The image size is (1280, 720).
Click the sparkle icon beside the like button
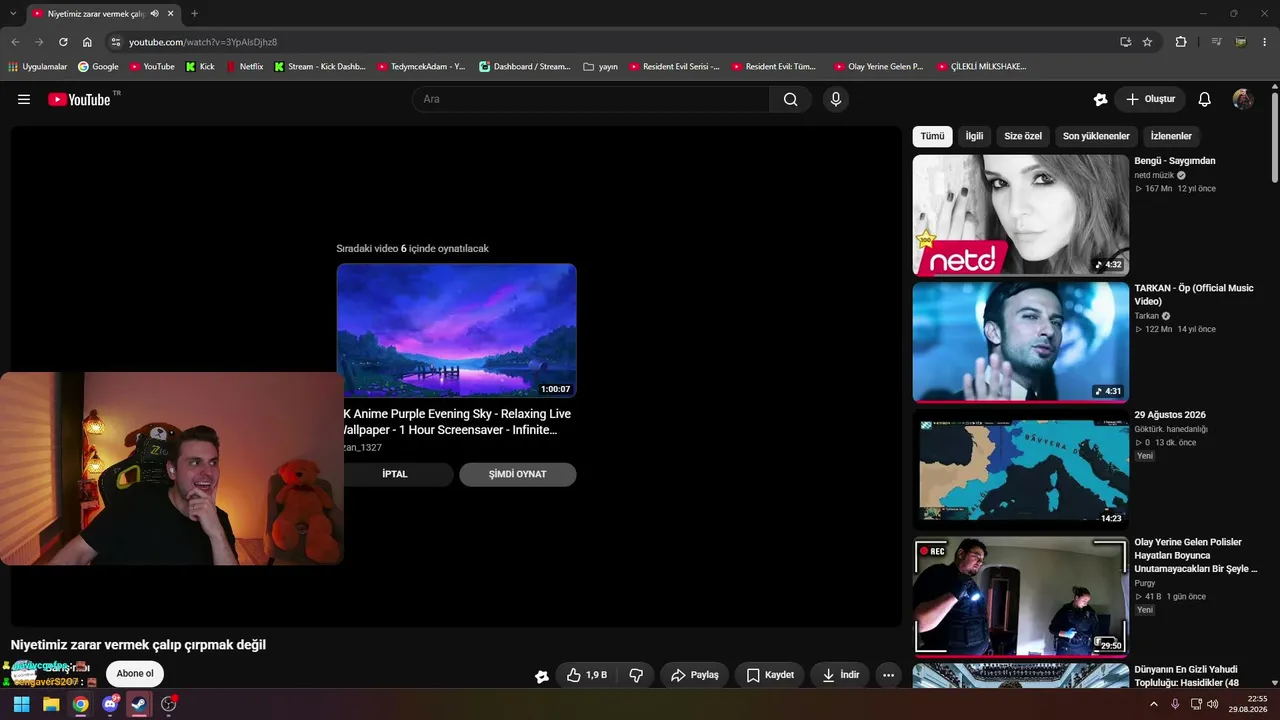[542, 676]
